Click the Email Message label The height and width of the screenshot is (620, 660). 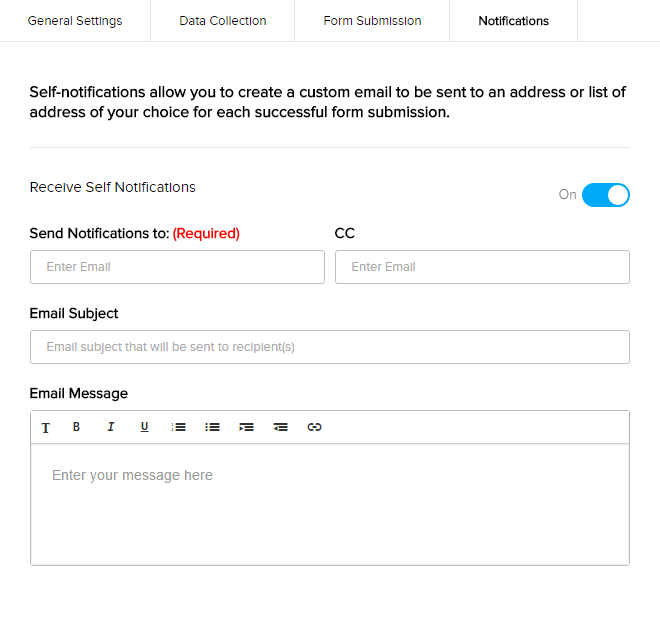tap(79, 393)
